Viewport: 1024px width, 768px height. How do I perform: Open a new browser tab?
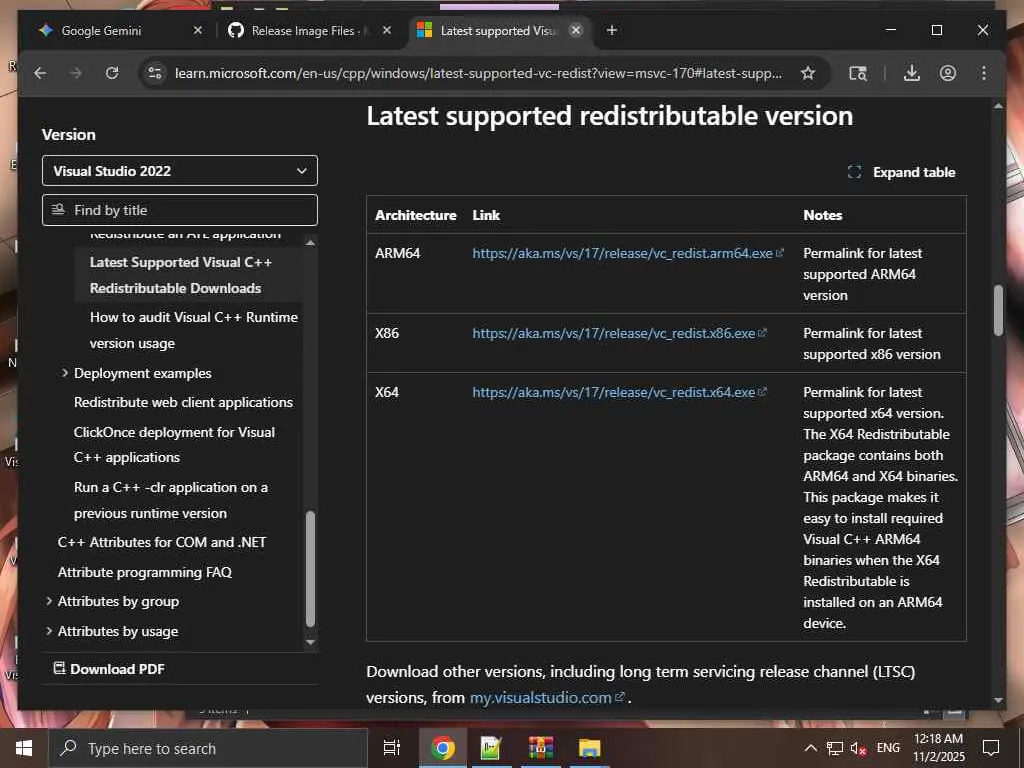(x=612, y=30)
